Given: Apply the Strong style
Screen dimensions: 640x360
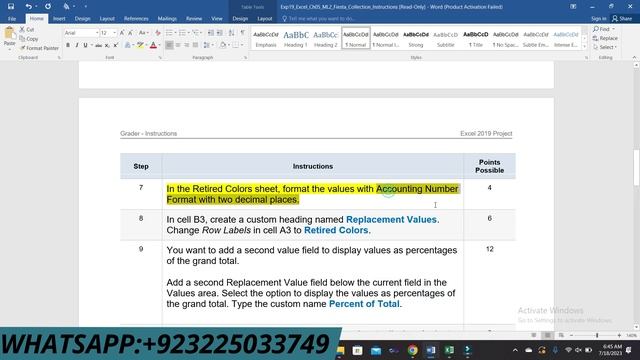Looking at the screenshot, I should (416, 39).
